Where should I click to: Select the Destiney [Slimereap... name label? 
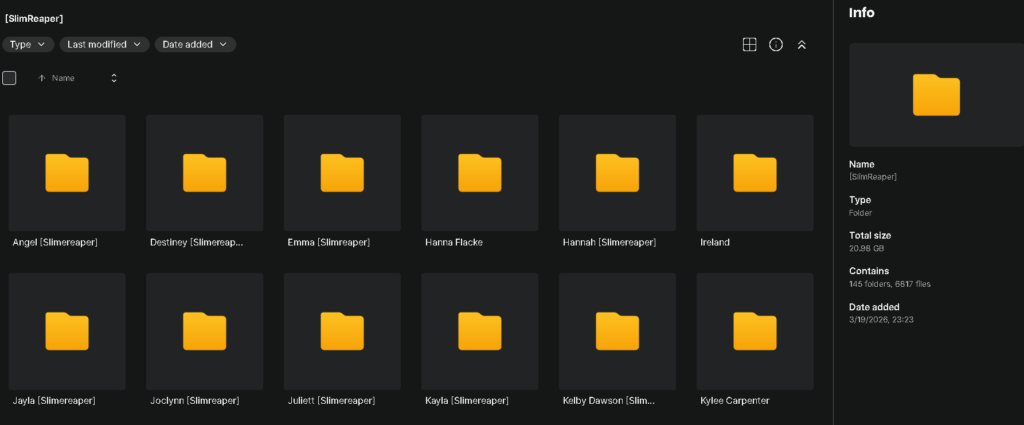(197, 243)
